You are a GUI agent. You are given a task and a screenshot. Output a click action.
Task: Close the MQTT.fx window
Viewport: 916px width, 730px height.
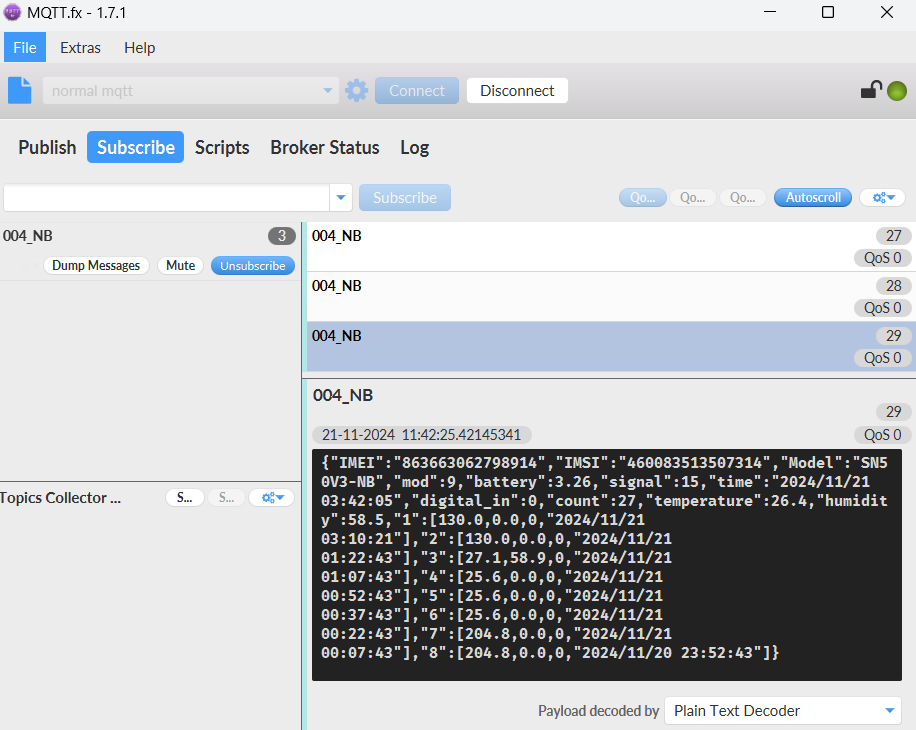pyautogui.click(x=887, y=12)
